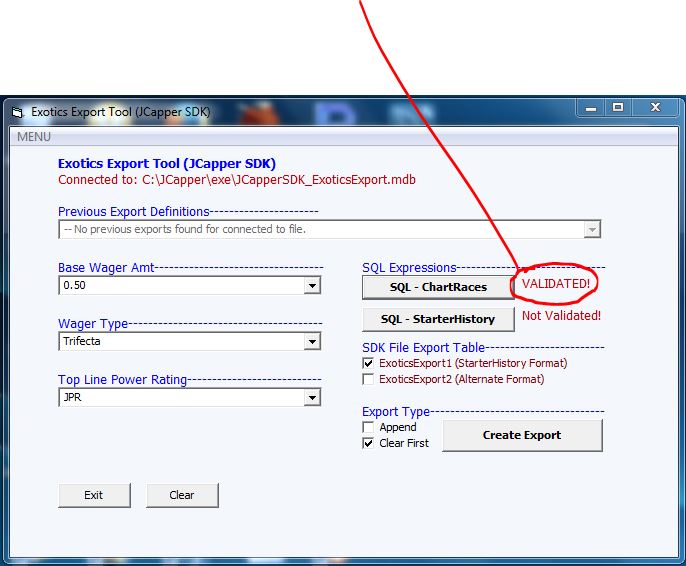This screenshot has width=686, height=566.
Task: Click the VALIDATED! status text
Action: (556, 284)
